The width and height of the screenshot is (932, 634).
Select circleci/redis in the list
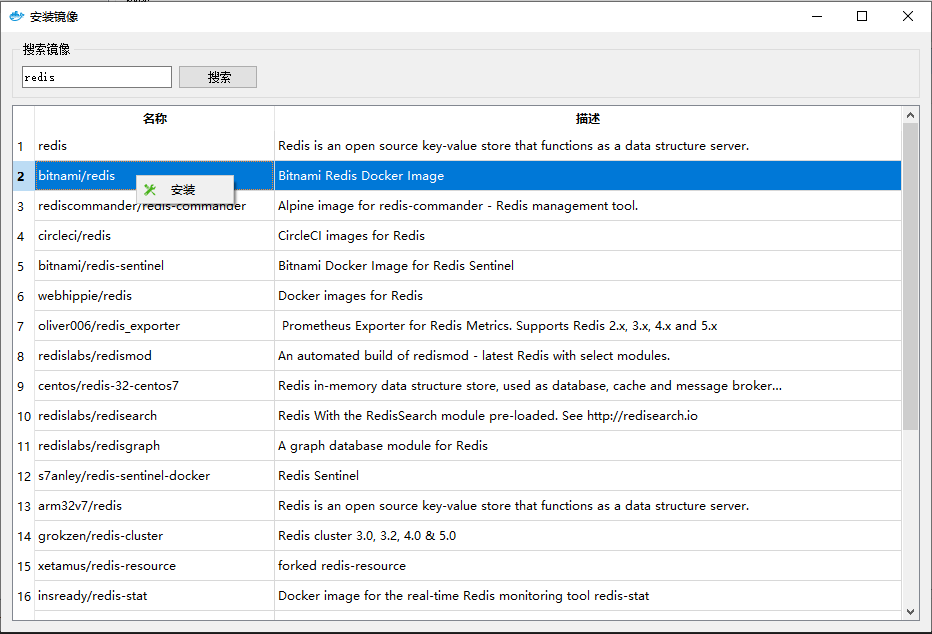(x=155, y=236)
